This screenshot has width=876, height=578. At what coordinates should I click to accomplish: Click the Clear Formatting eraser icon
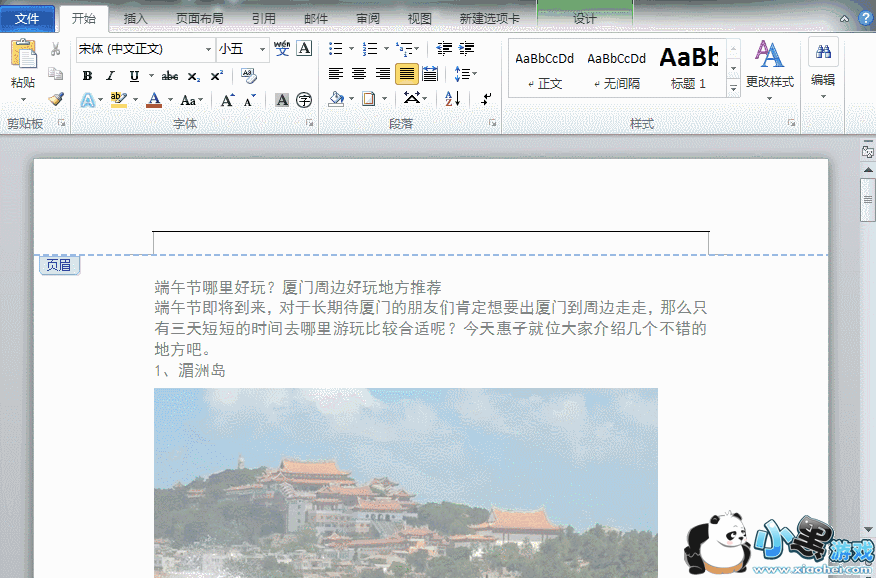[x=249, y=76]
